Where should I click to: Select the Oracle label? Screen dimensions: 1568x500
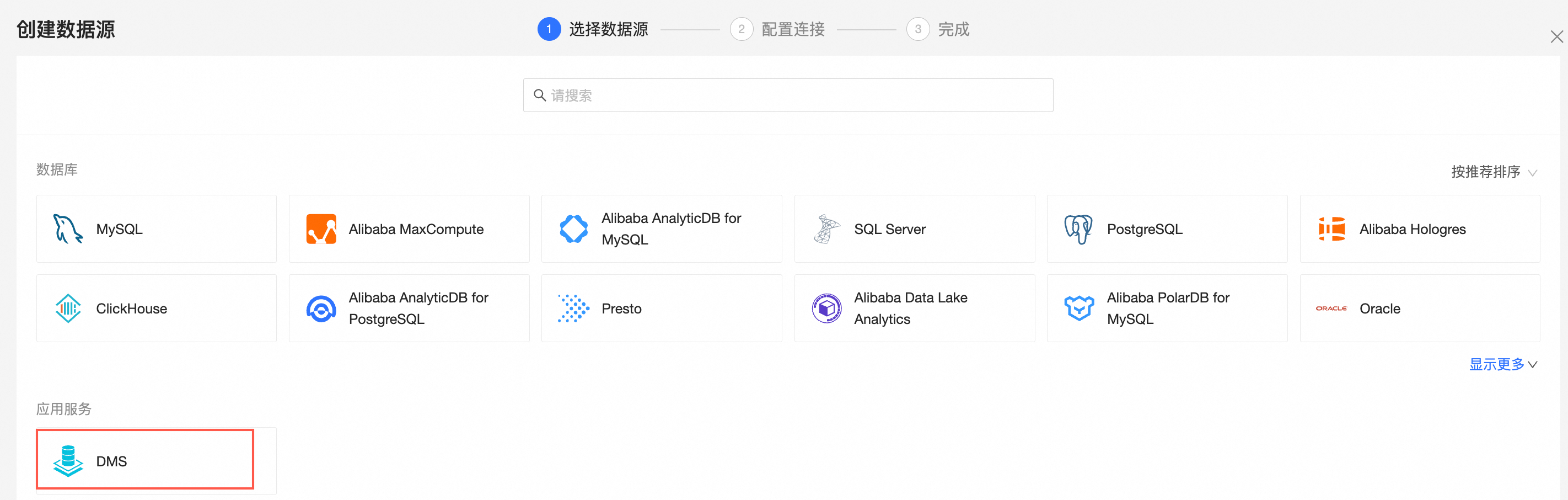(x=1380, y=308)
